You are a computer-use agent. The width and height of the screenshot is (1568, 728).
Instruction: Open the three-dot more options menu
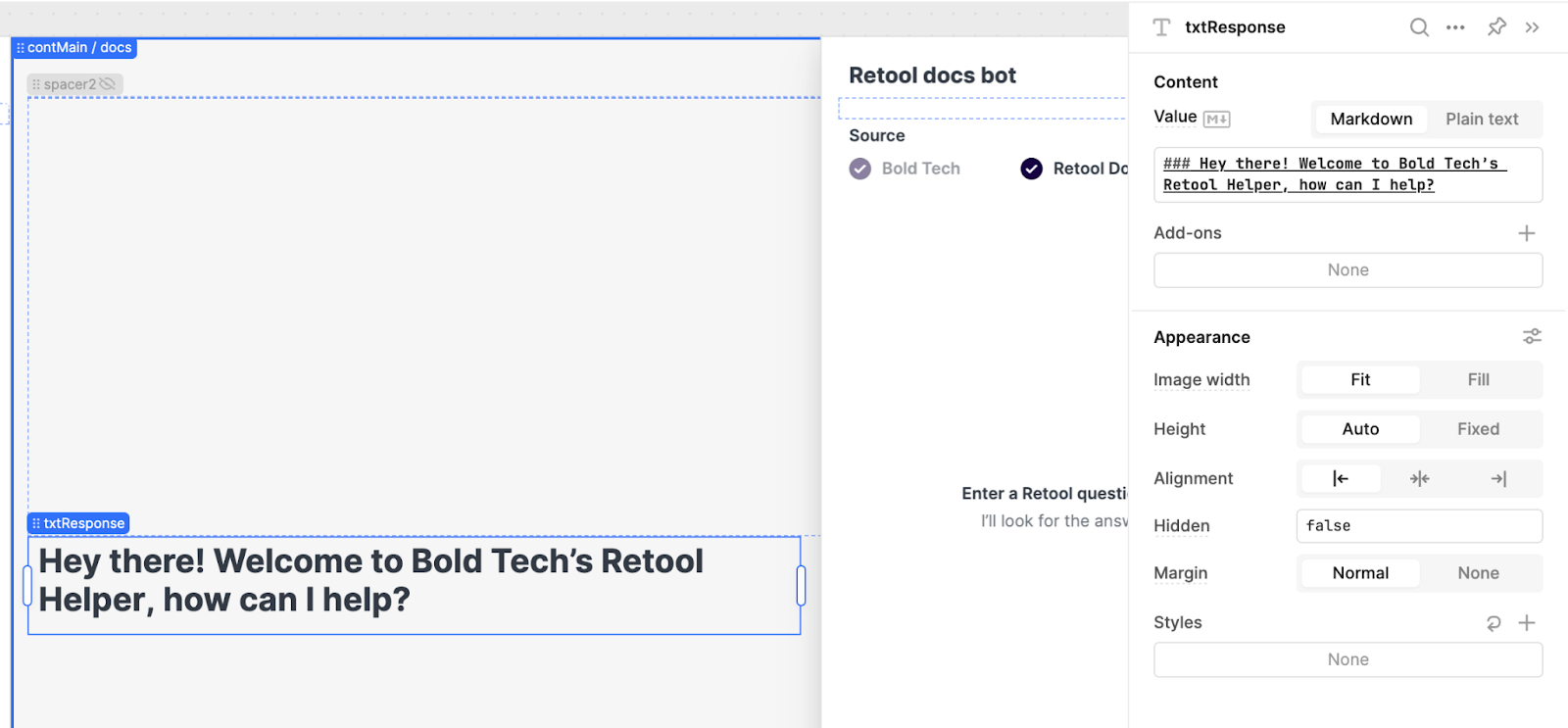point(1455,27)
